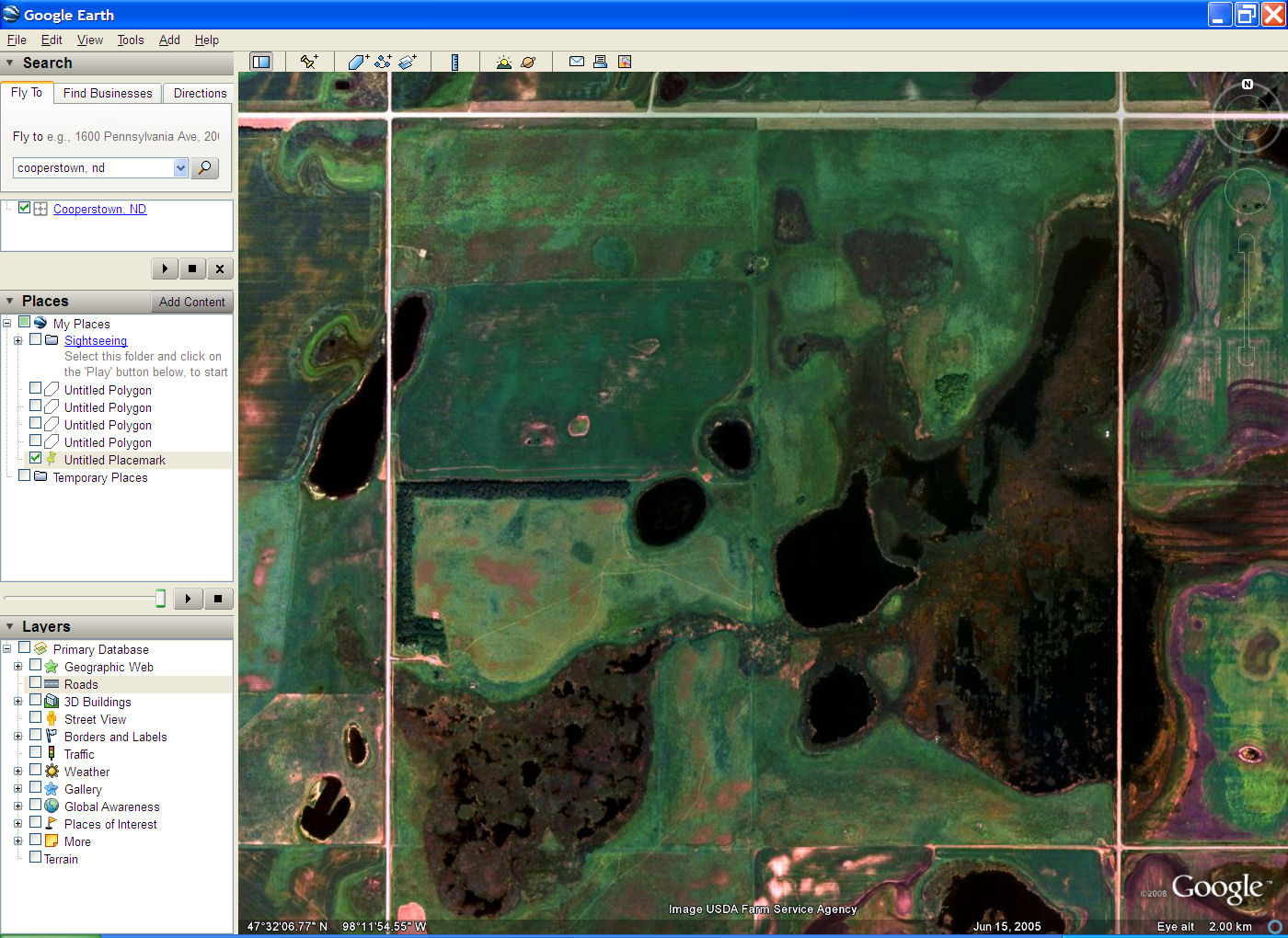Expand the More layer node

17,841
